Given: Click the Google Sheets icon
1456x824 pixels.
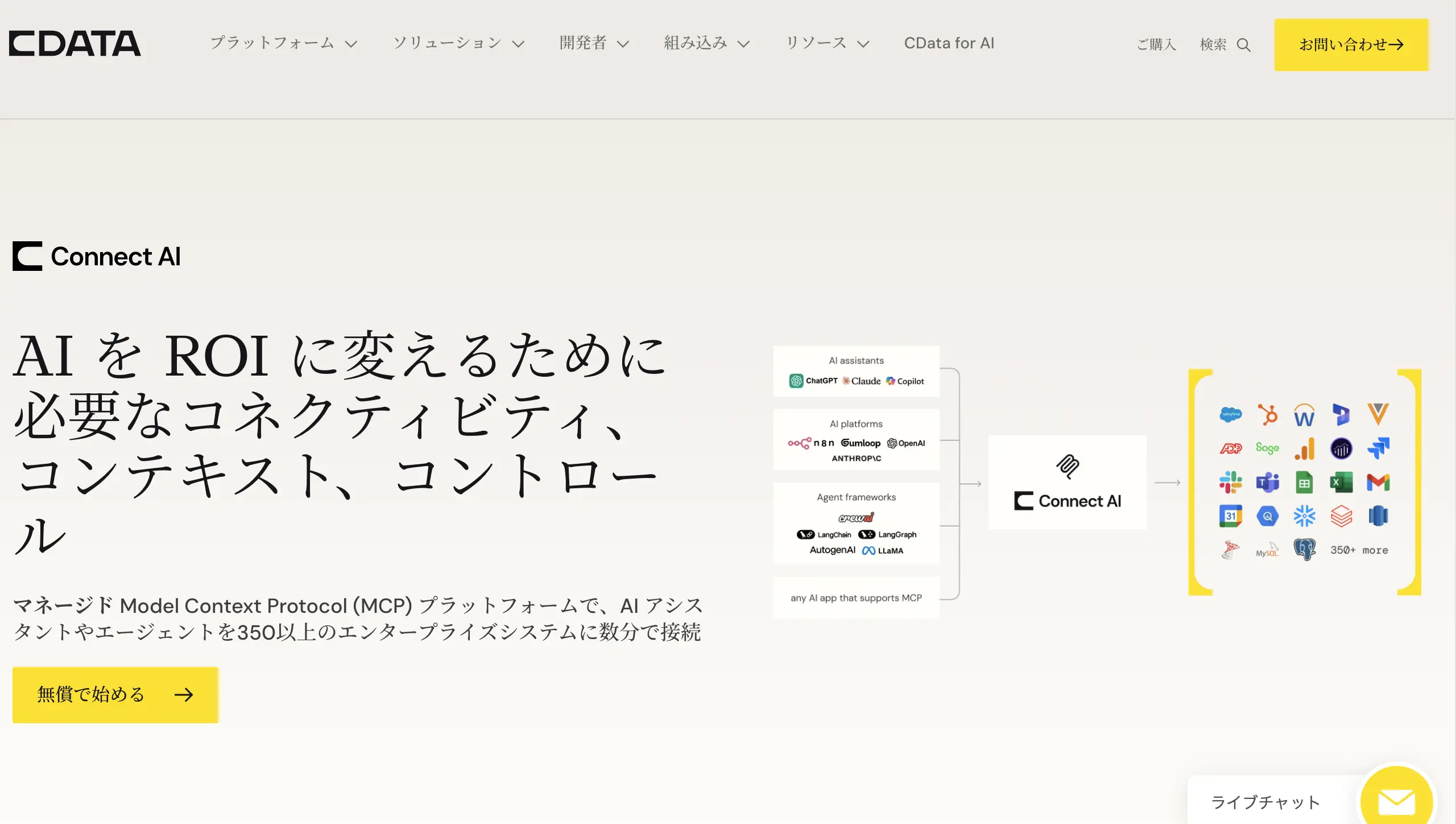Looking at the screenshot, I should (x=1304, y=483).
